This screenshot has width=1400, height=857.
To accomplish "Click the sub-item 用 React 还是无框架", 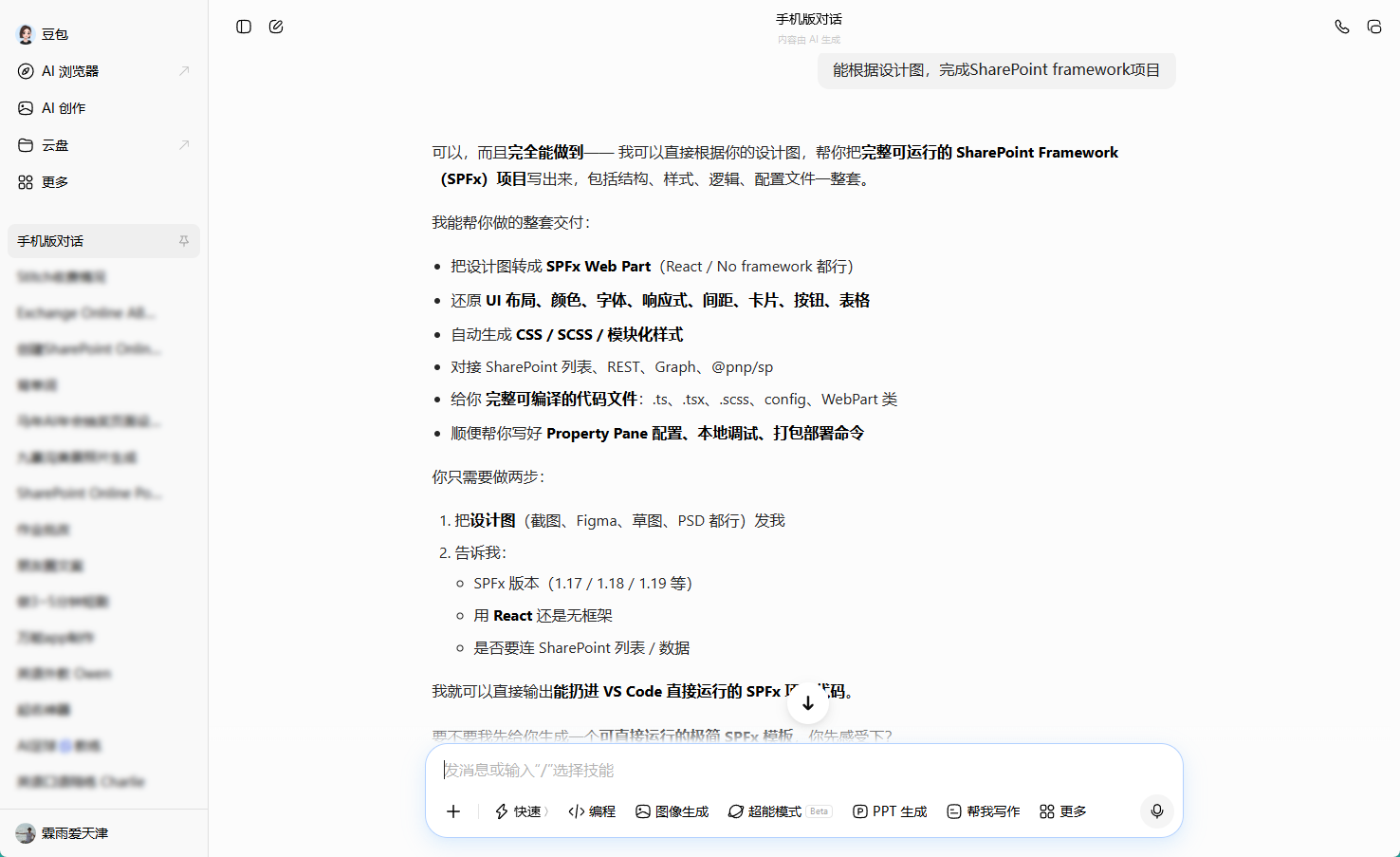I will pyautogui.click(x=543, y=616).
